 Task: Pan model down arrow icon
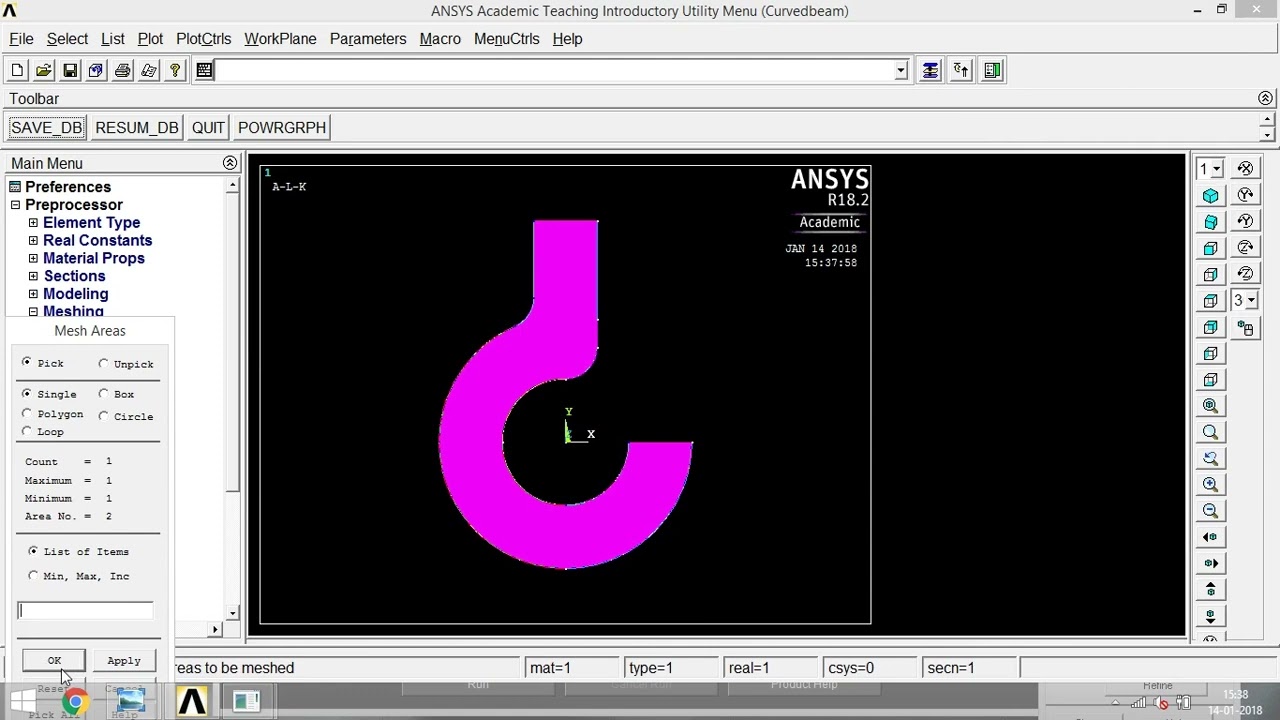[1211, 615]
